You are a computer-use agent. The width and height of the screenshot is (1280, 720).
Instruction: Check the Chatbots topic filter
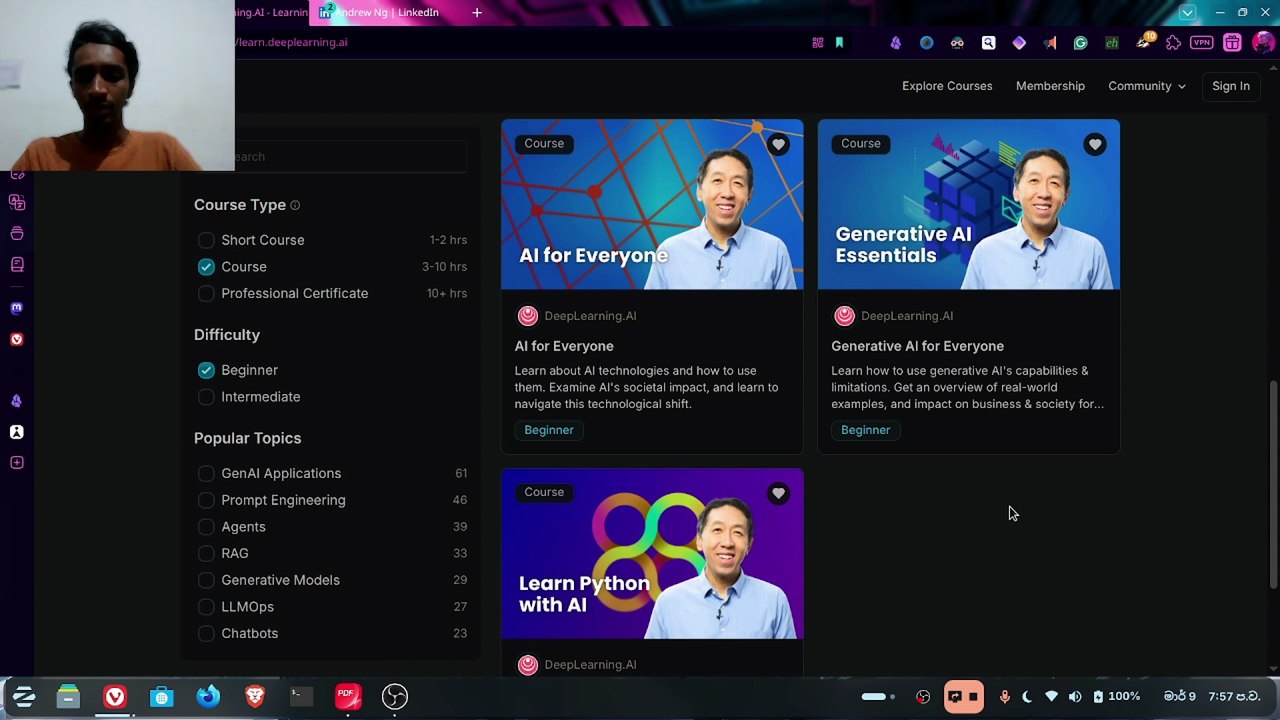(206, 633)
